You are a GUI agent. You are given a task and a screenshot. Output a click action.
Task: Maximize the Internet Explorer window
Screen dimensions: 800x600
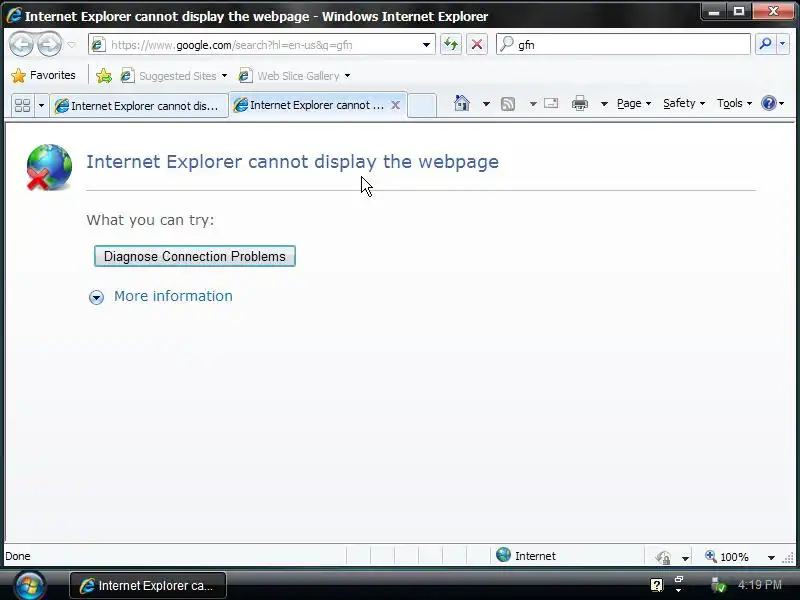[738, 11]
